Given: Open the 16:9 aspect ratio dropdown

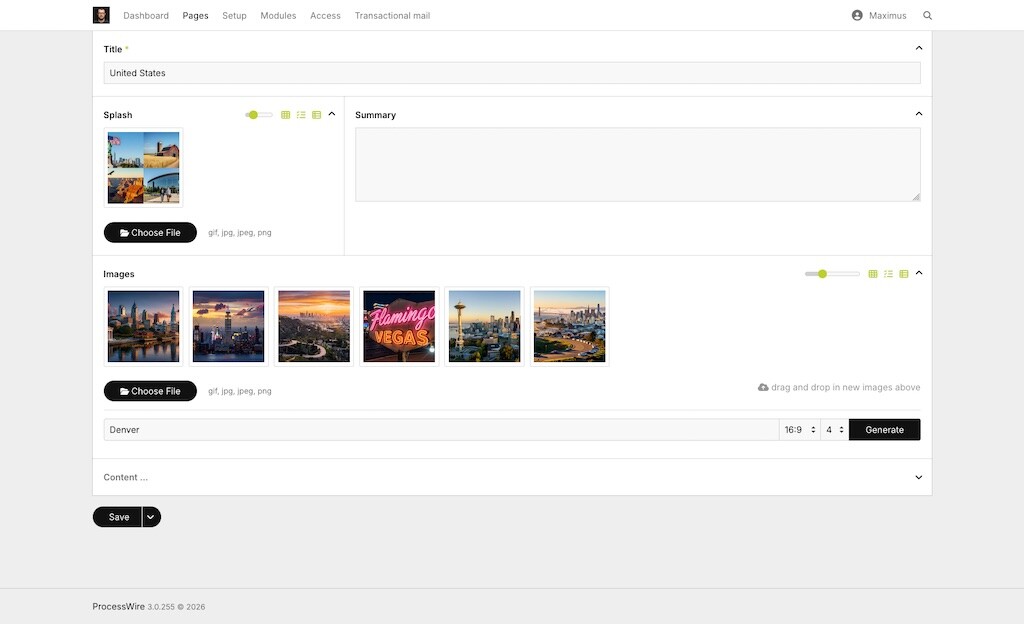Looking at the screenshot, I should click(x=799, y=430).
